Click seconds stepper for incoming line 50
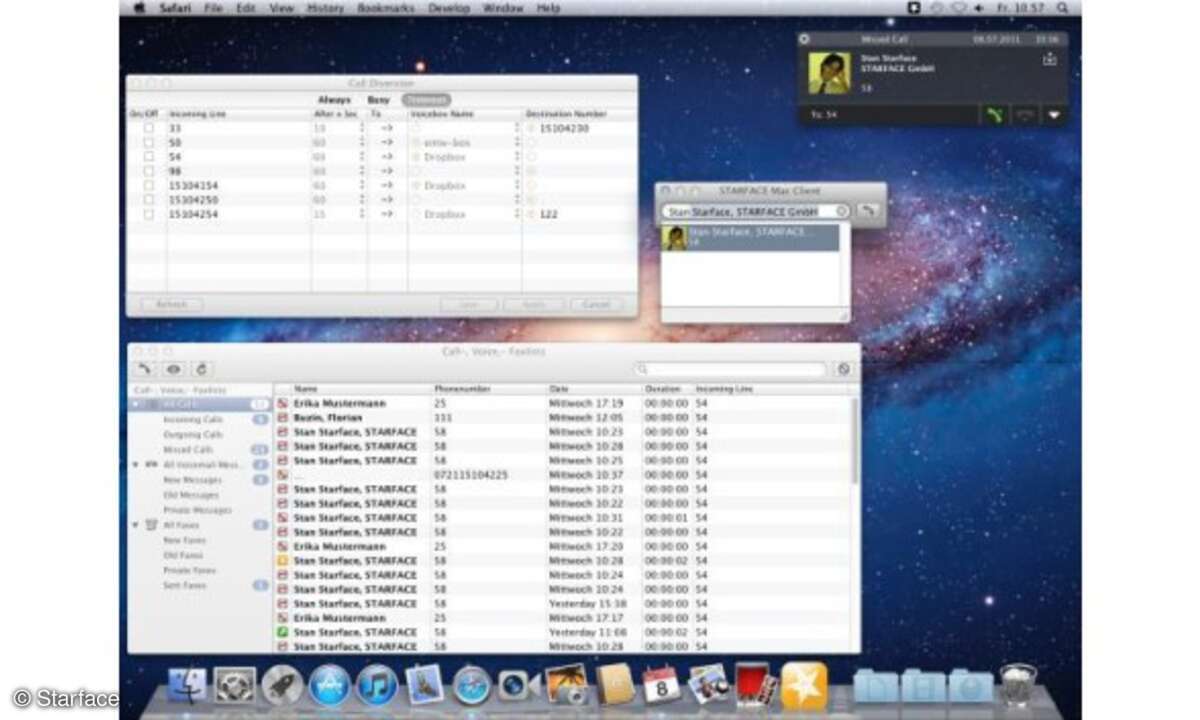The image size is (1200, 720). click(x=361, y=143)
